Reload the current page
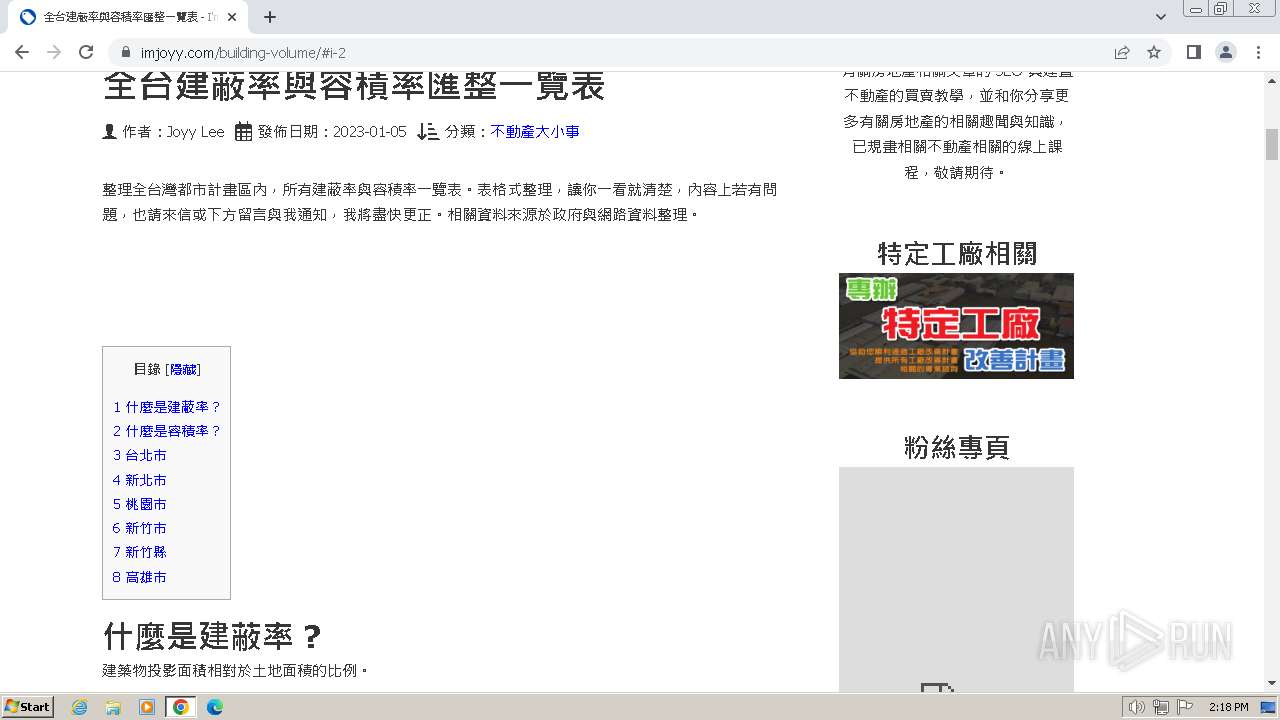 pos(86,52)
